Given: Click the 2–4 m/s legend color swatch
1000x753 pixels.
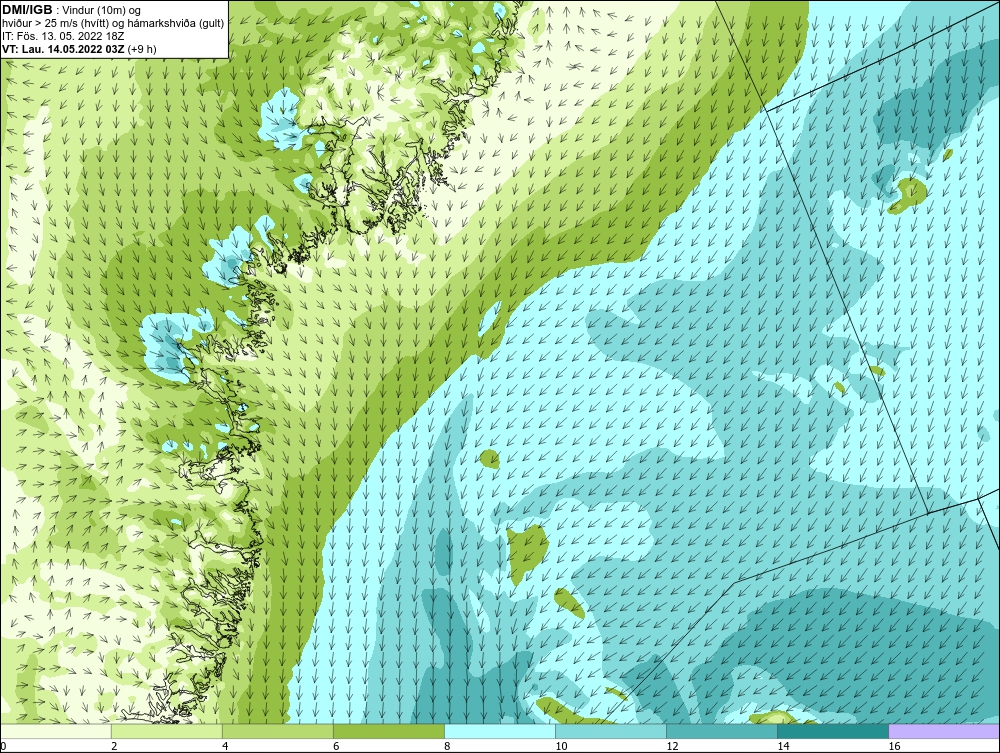Looking at the screenshot, I should click(167, 731).
